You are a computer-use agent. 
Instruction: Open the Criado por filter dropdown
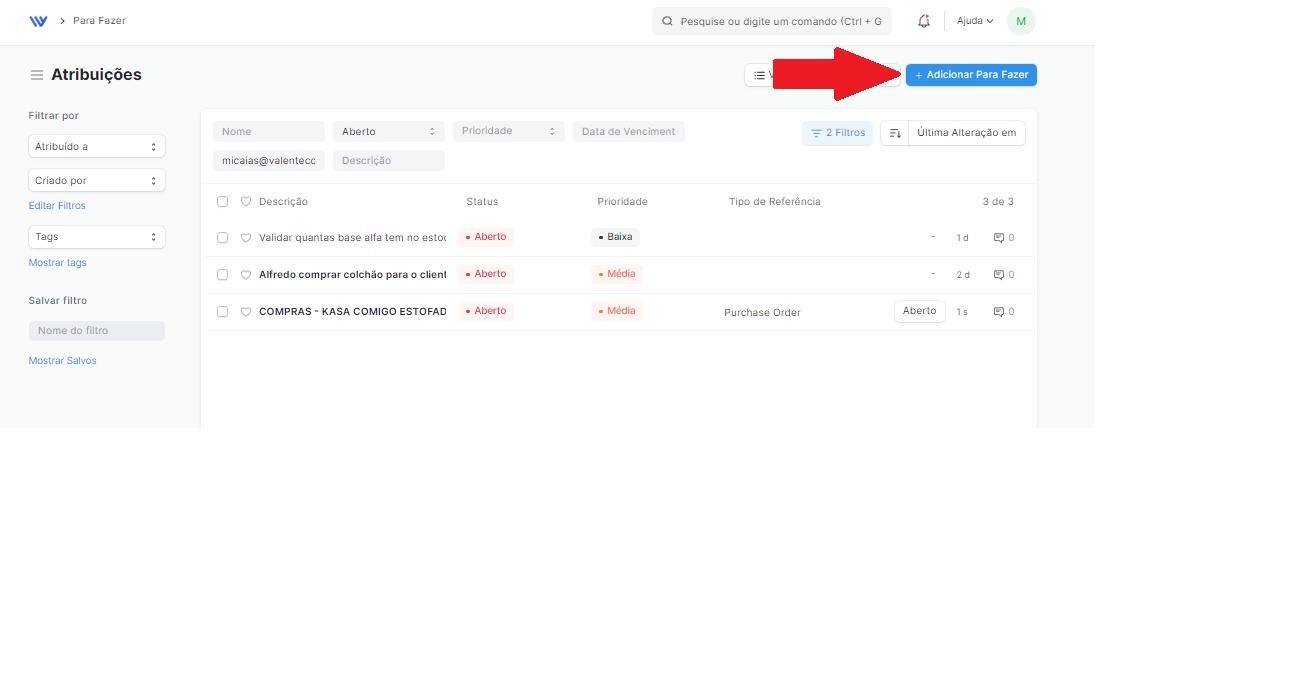coord(97,180)
